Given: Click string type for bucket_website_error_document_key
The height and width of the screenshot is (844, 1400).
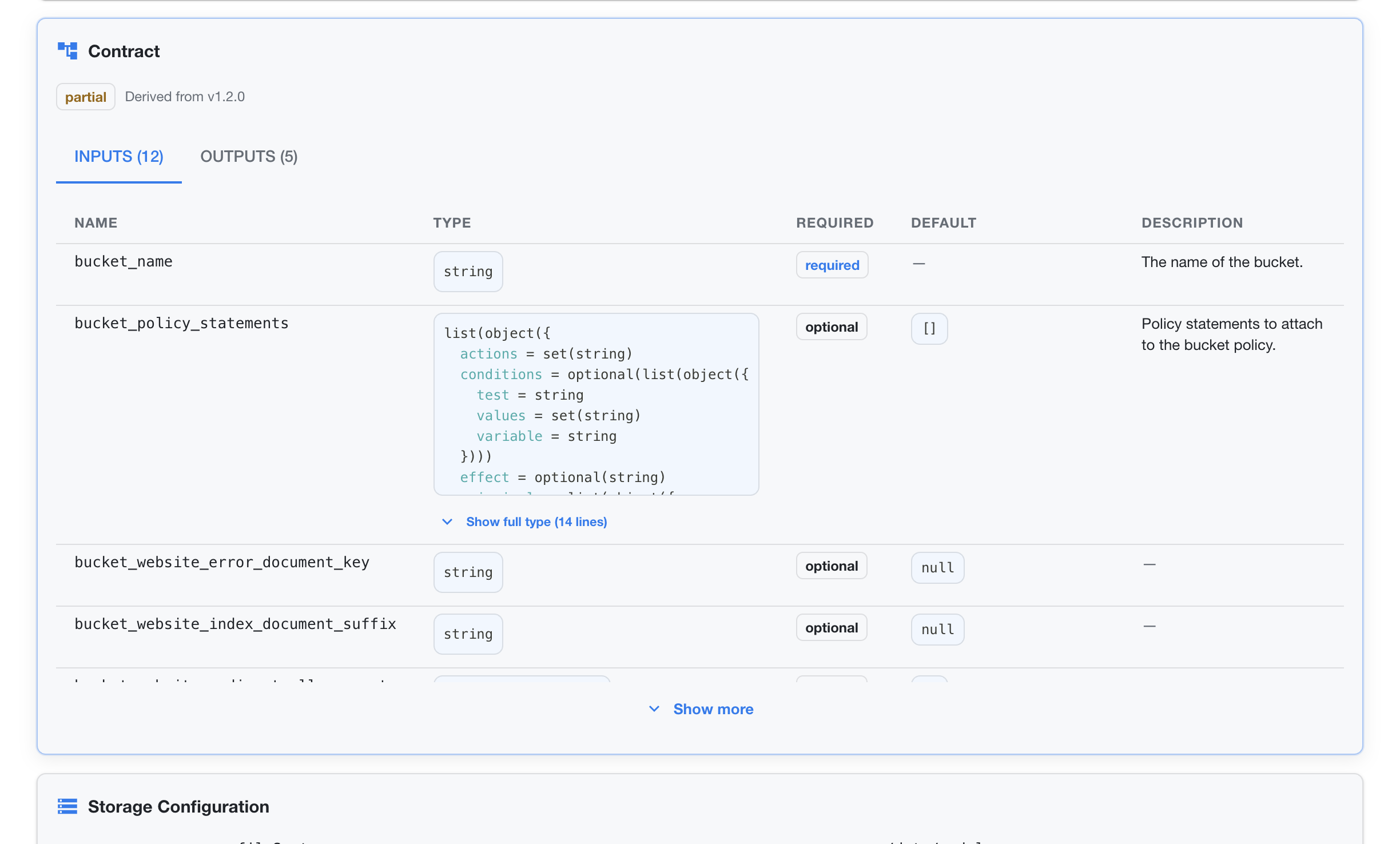Looking at the screenshot, I should click(x=468, y=572).
